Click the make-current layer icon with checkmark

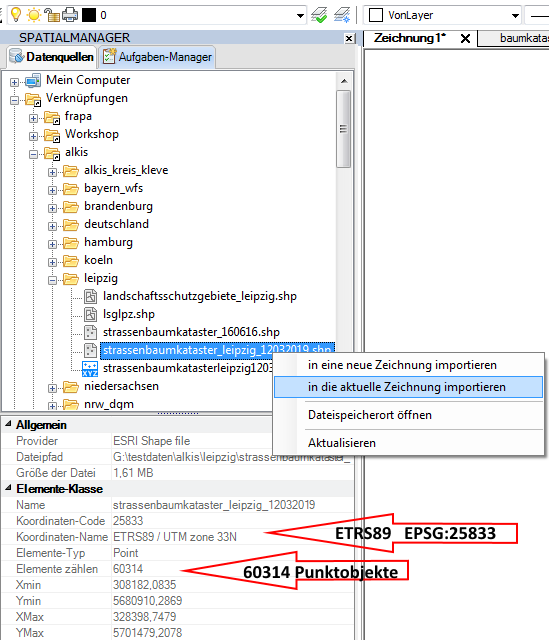[319, 15]
